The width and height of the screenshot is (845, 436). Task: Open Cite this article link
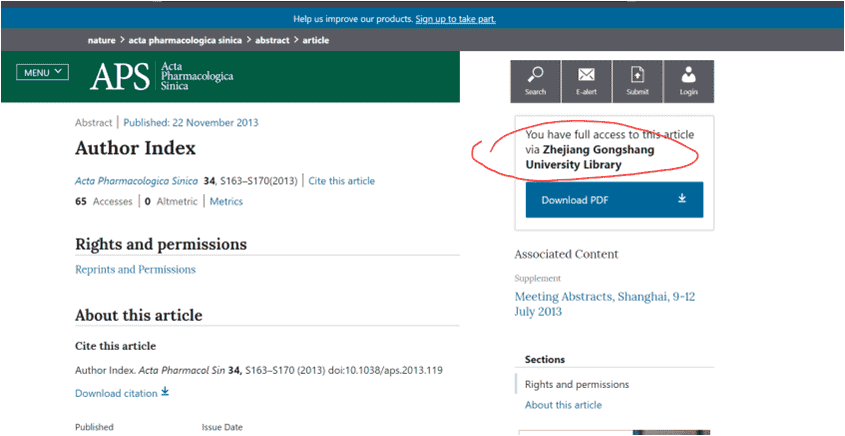tap(341, 181)
